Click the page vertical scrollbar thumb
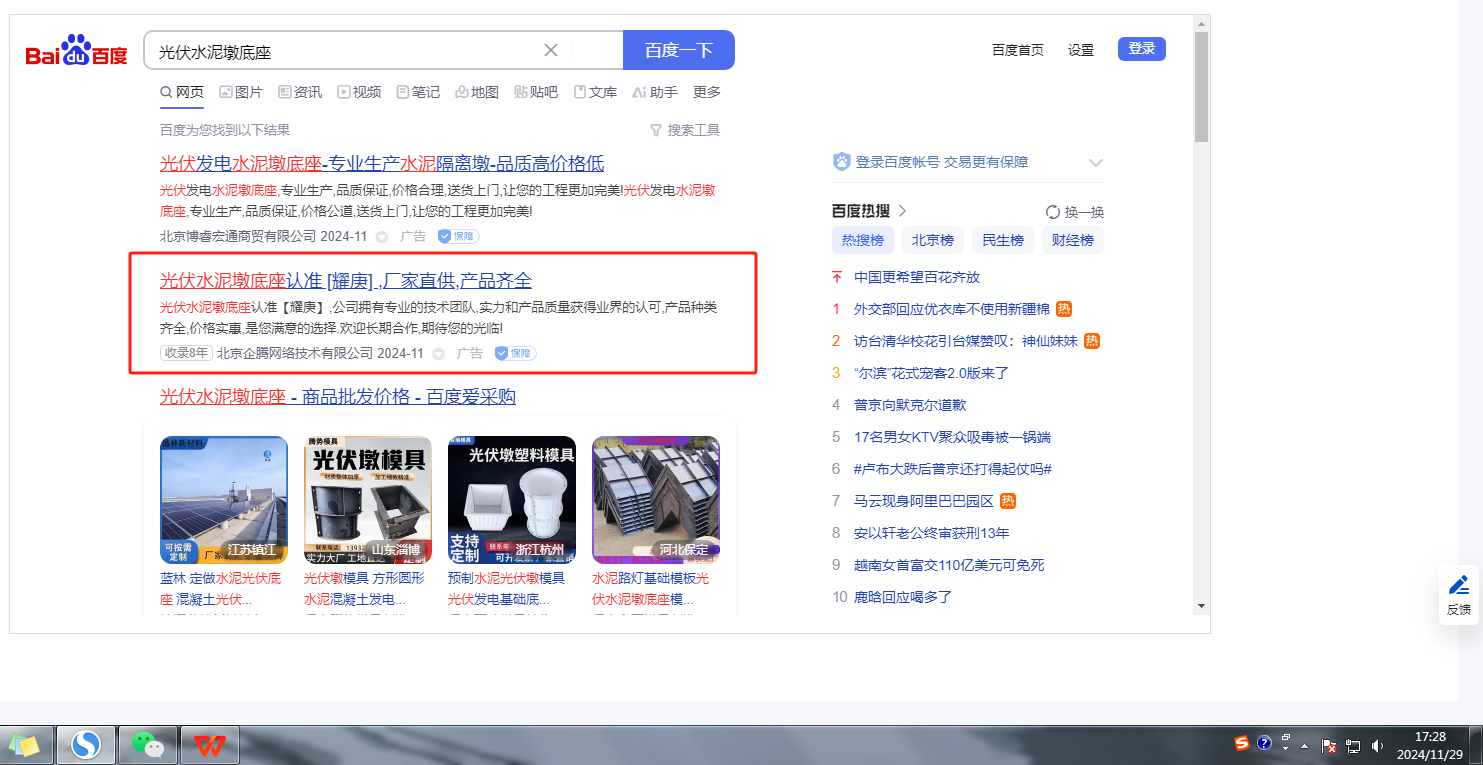Viewport: 1483px width, 765px height. pos(1201,86)
